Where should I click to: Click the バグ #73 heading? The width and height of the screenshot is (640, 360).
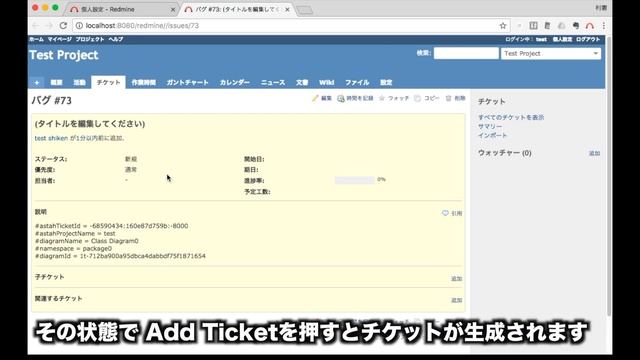tap(51, 100)
